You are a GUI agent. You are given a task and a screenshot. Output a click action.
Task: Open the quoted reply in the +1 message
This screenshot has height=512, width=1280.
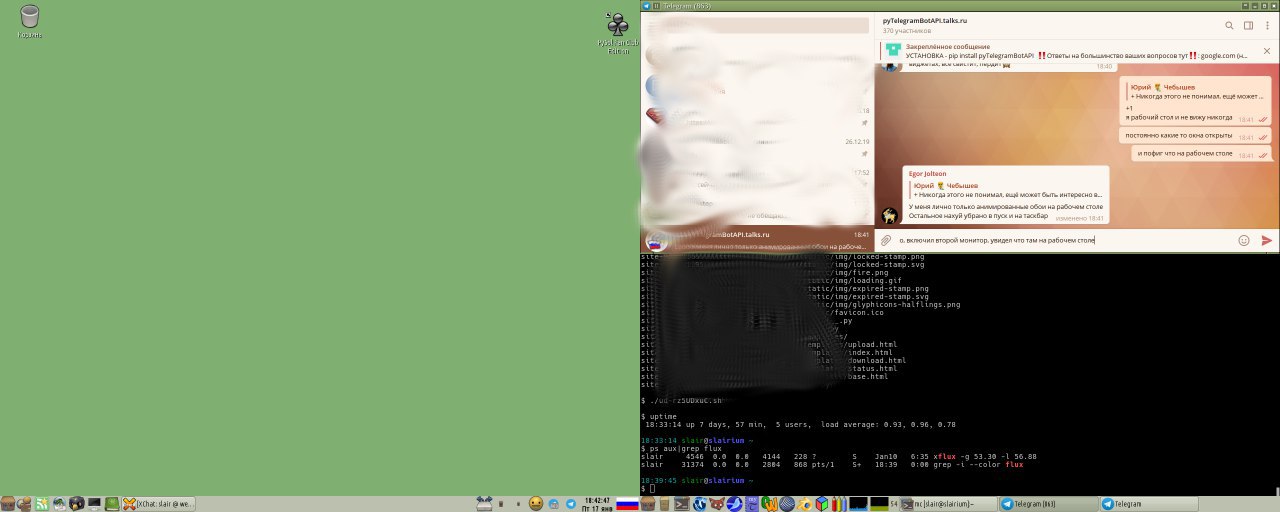coord(1195,91)
